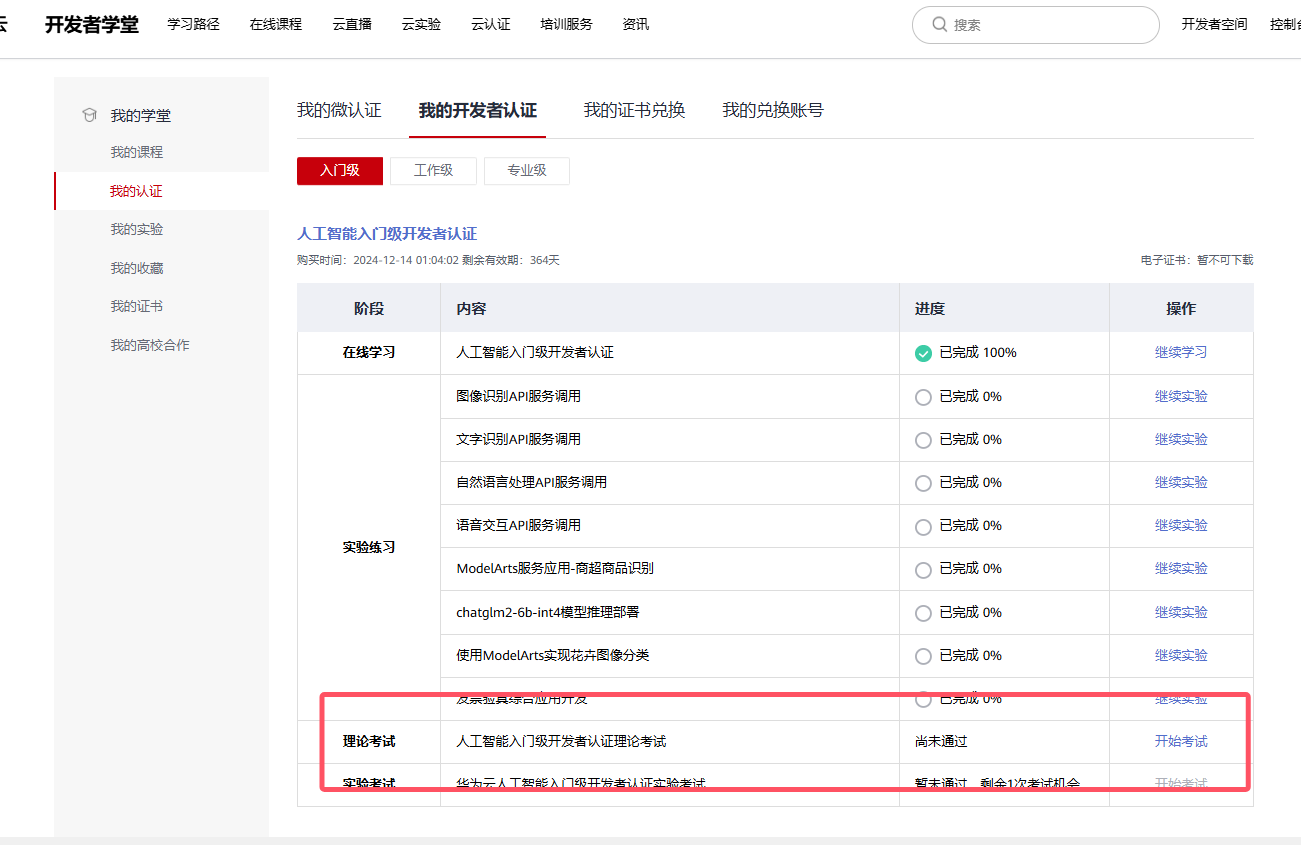Select the 入门级 level button
This screenshot has width=1301, height=845.
(x=340, y=171)
